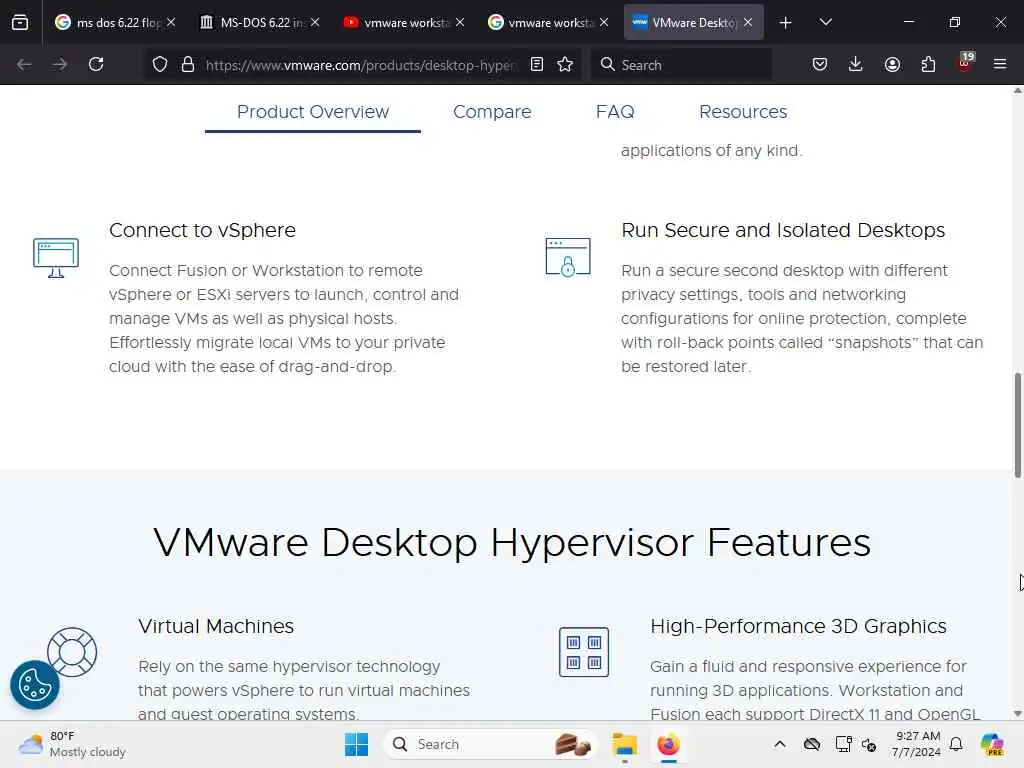Open the list all tabs dropdown
1024x768 pixels.
tap(825, 22)
